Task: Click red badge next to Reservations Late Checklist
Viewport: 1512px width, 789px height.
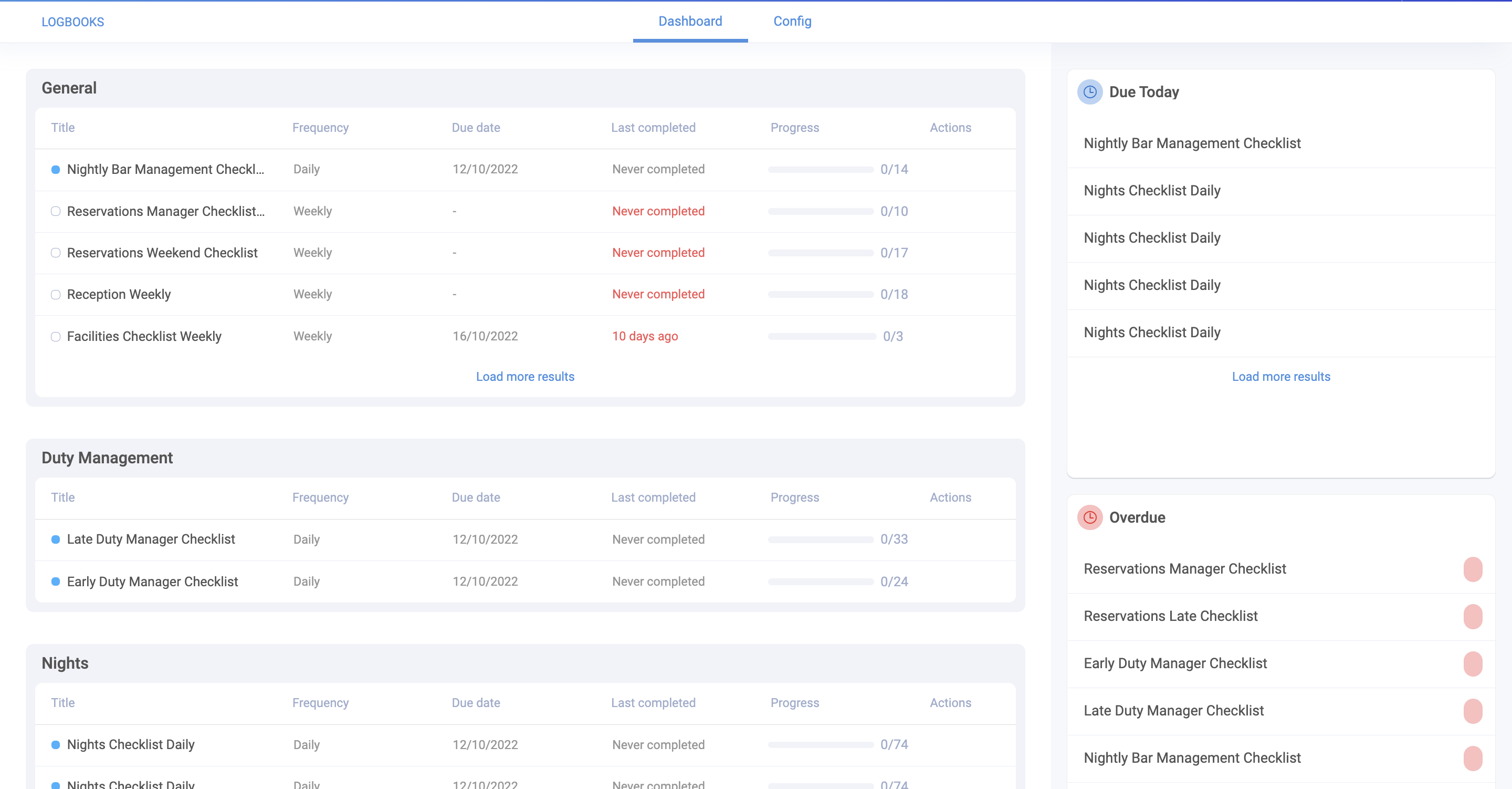Action: (1473, 616)
